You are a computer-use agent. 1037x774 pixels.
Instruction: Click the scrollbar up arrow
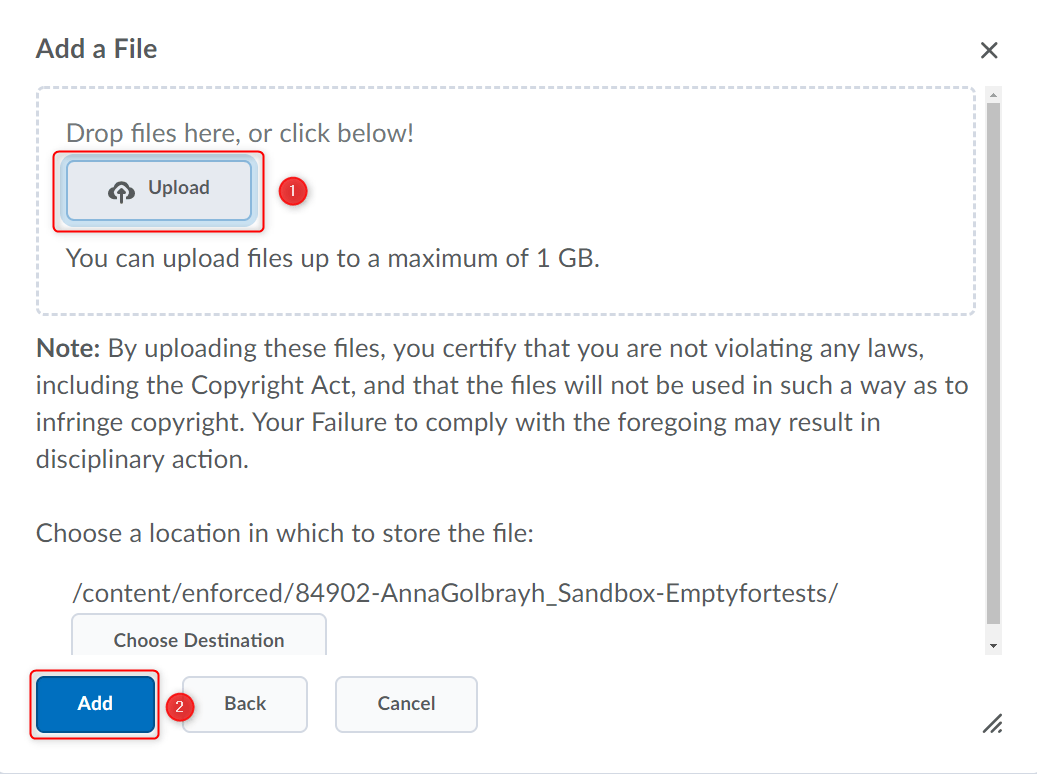(993, 96)
